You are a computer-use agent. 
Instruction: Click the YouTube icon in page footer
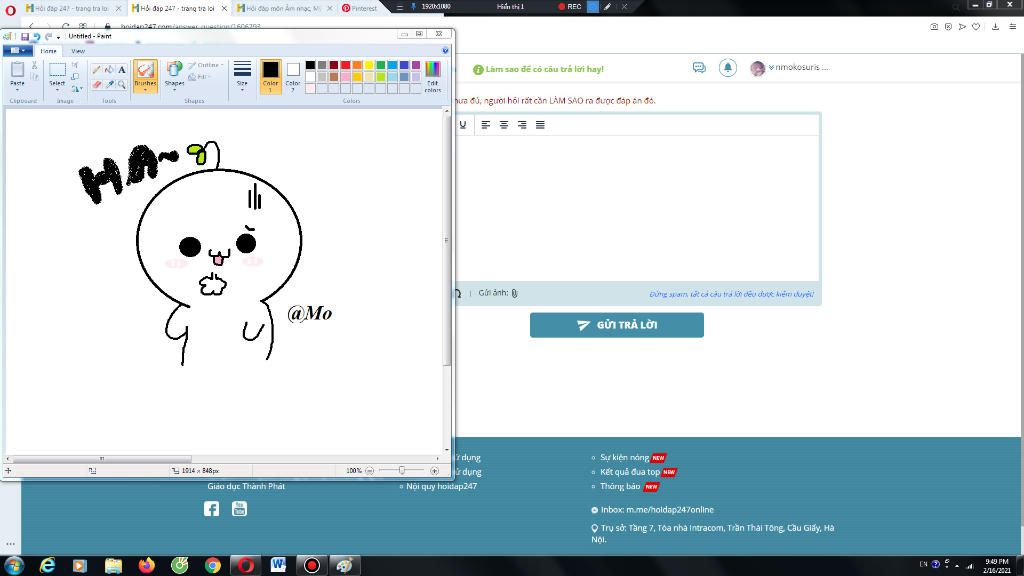pyautogui.click(x=239, y=509)
